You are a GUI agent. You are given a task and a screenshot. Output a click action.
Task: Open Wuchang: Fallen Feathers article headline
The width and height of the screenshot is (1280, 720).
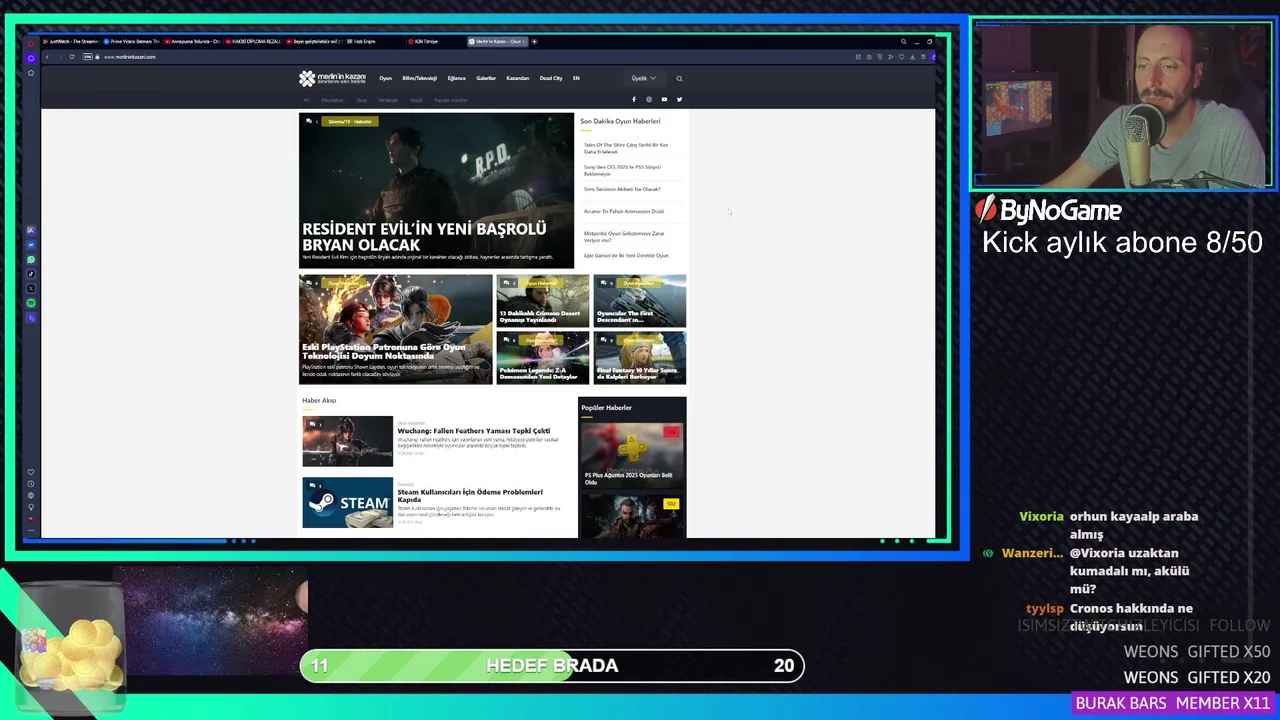474,431
